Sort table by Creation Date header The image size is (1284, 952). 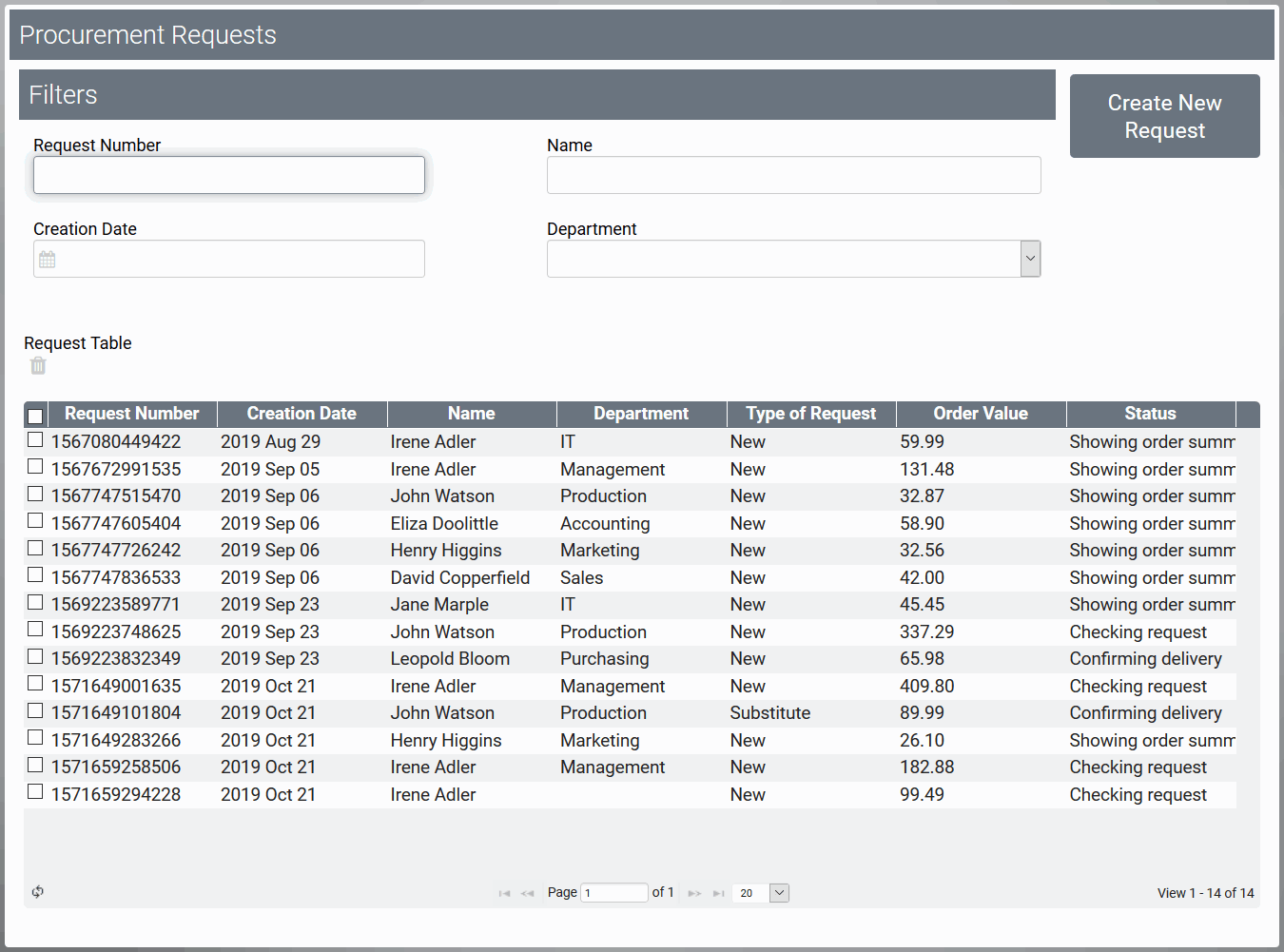[x=302, y=414]
